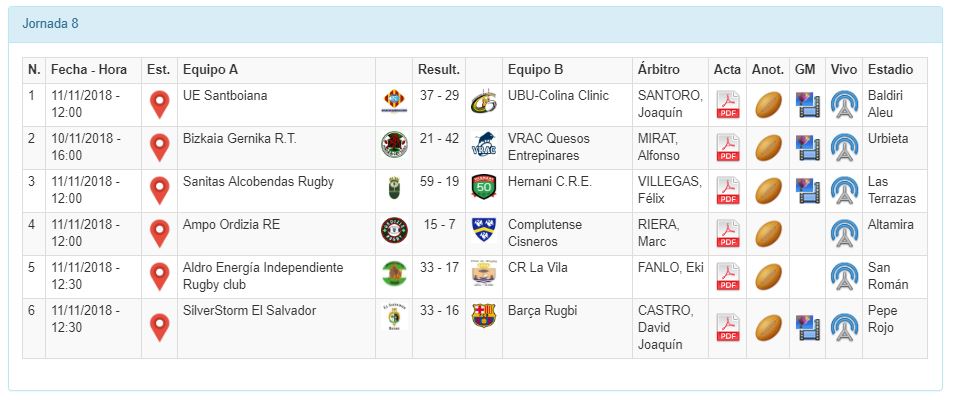Click the Jornada 8 panel header
The image size is (953, 400).
(x=50, y=22)
